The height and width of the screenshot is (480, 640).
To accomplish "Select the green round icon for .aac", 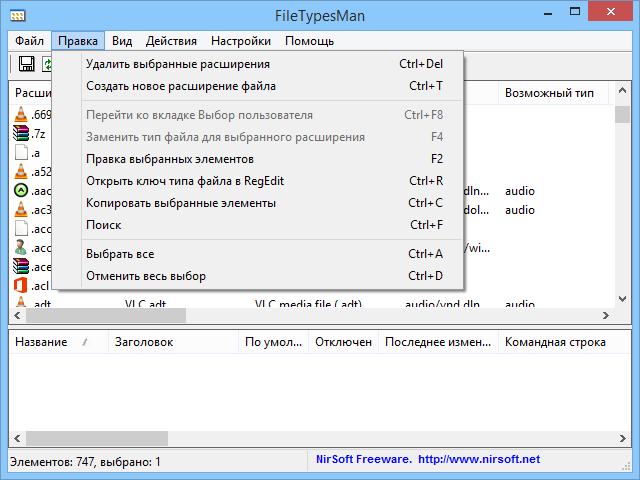I will pyautogui.click(x=21, y=190).
